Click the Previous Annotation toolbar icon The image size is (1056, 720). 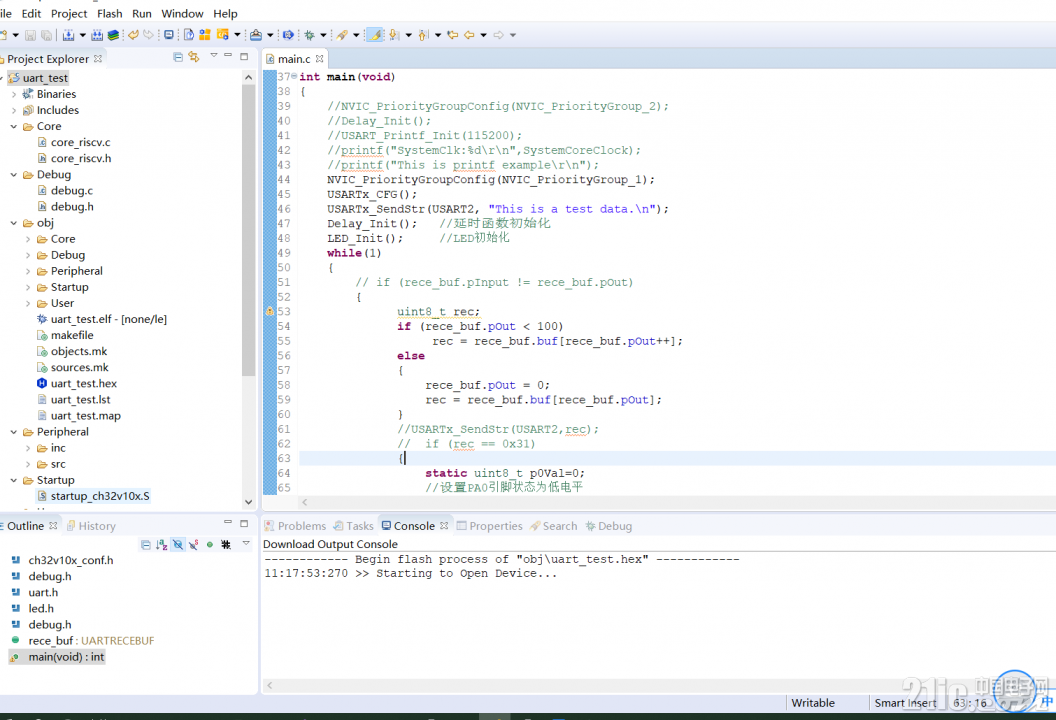[423, 35]
